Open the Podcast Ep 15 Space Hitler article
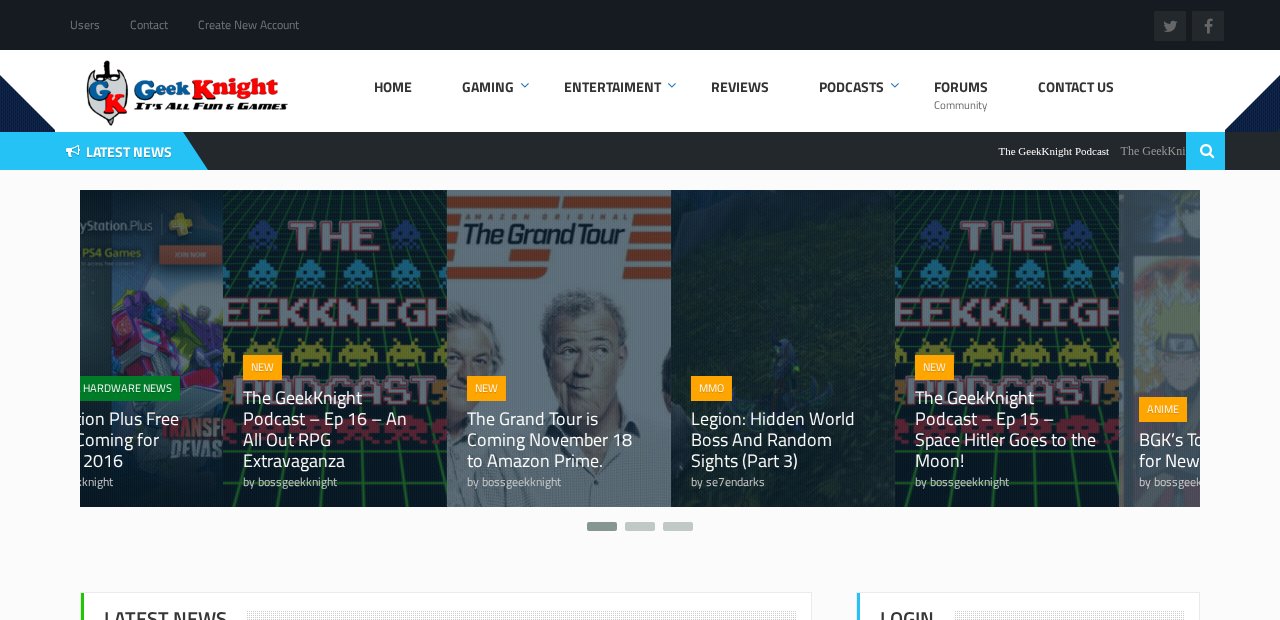 pyautogui.click(x=1005, y=429)
